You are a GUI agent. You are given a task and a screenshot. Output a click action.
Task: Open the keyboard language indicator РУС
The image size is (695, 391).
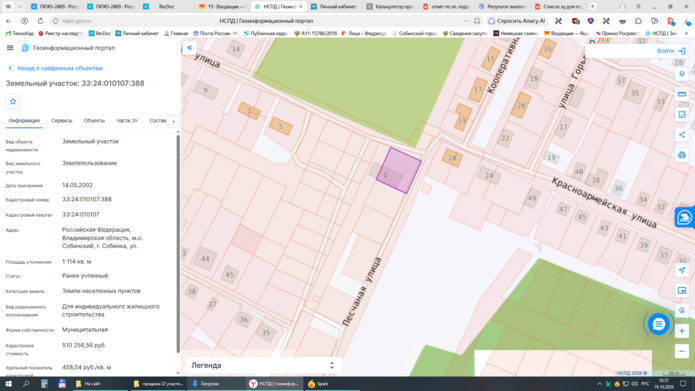(x=645, y=384)
